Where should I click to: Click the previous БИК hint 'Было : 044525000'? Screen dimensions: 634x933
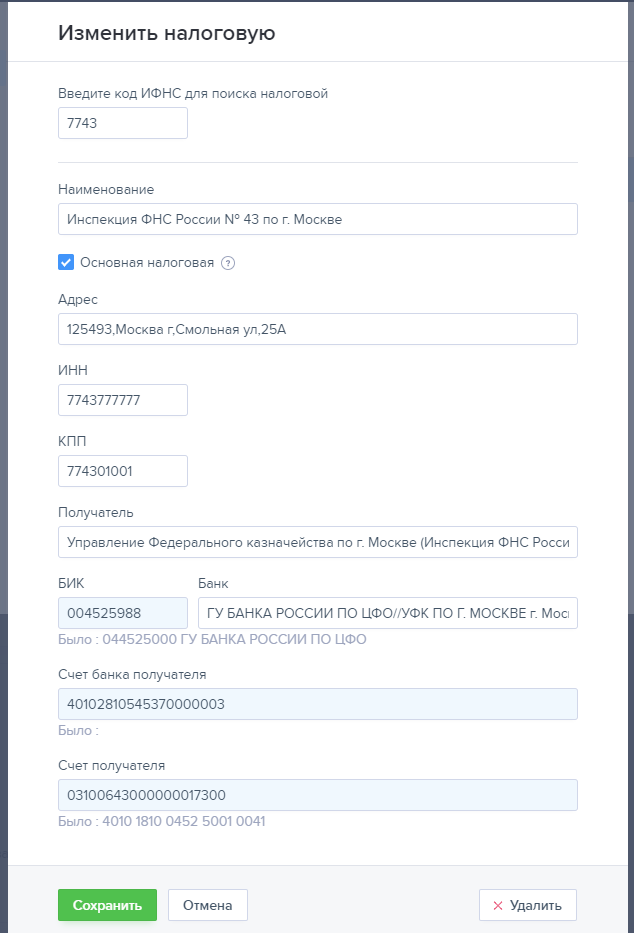tap(212, 639)
